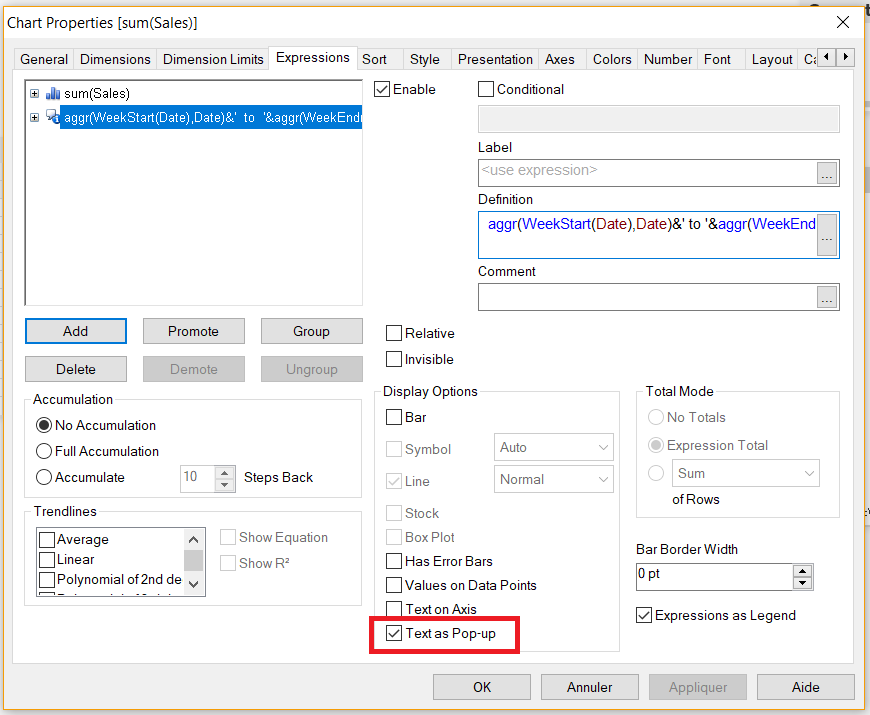The height and width of the screenshot is (715, 870).
Task: Toggle the Conditional checkbox
Action: tap(486, 89)
